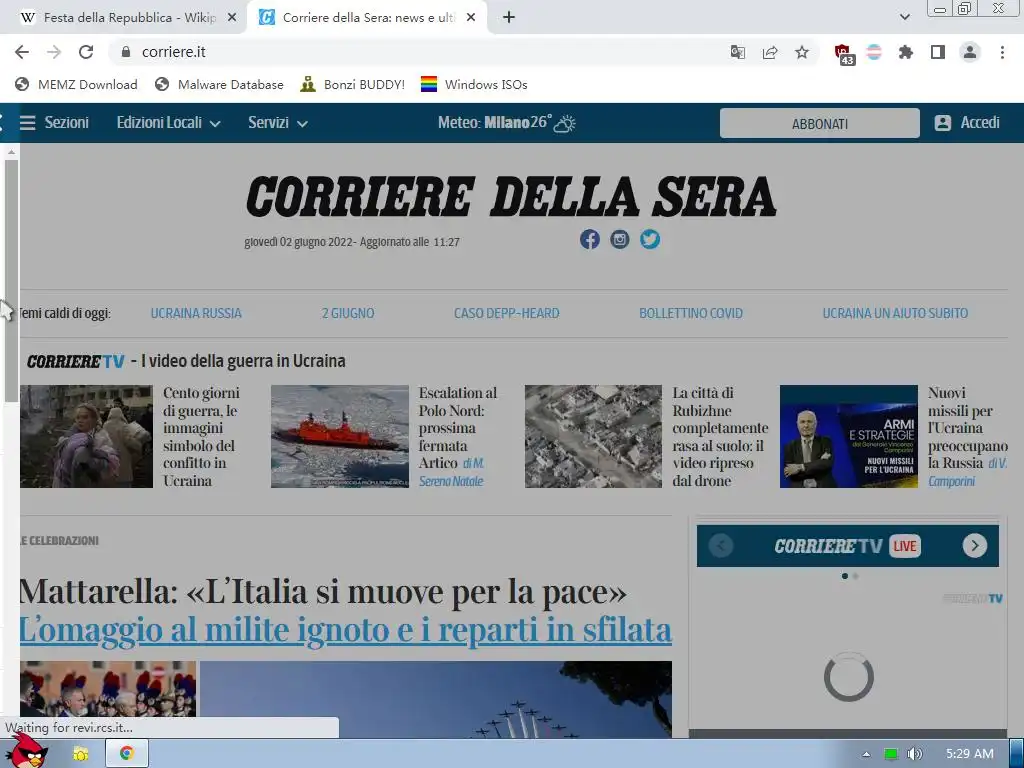Open Corriere's Facebook page icon
The height and width of the screenshot is (768, 1024).
click(590, 240)
